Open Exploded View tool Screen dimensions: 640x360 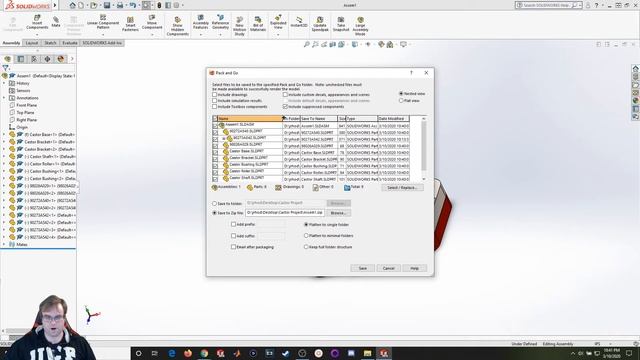click(x=278, y=22)
